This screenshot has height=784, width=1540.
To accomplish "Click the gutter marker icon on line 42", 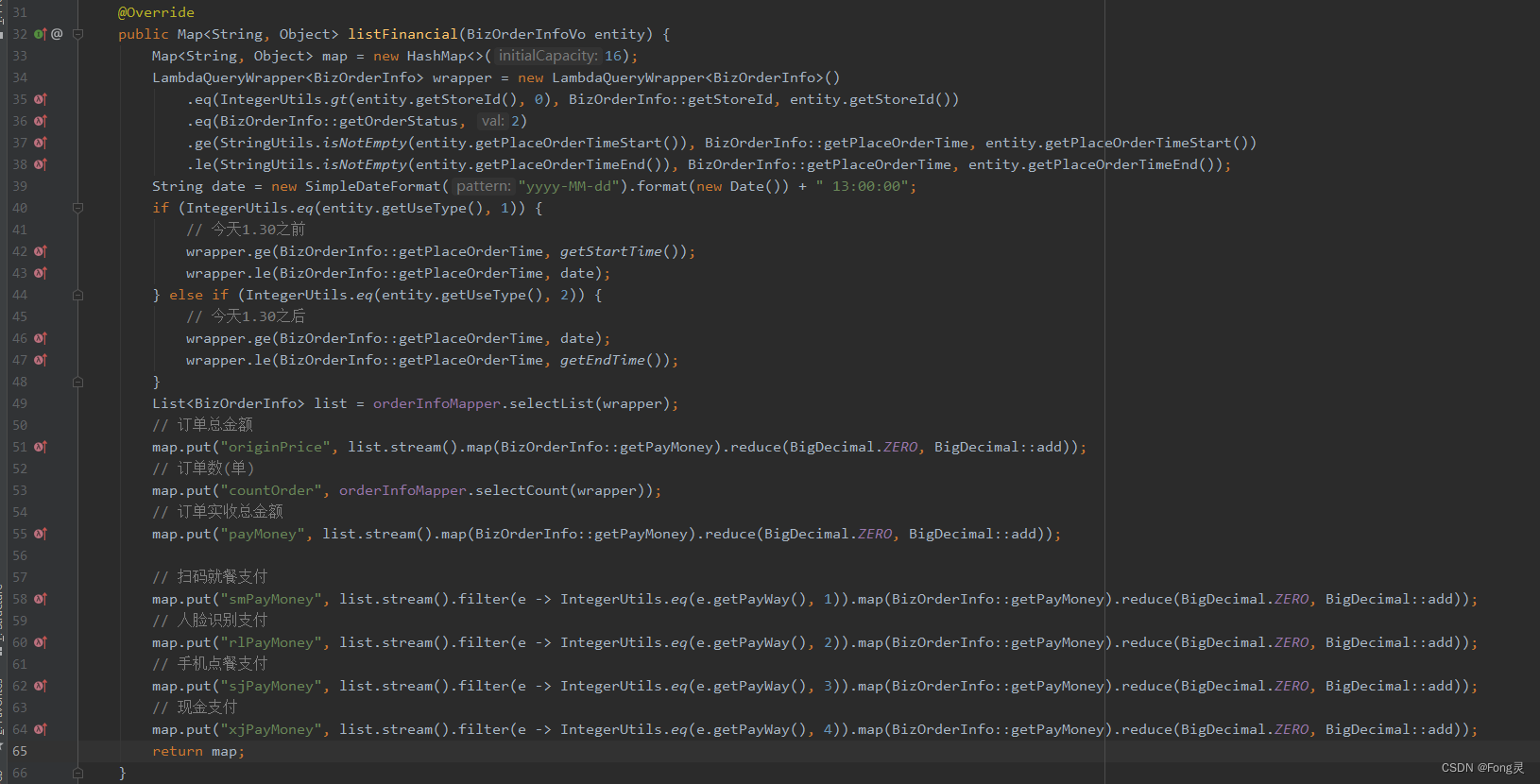I will point(41,251).
